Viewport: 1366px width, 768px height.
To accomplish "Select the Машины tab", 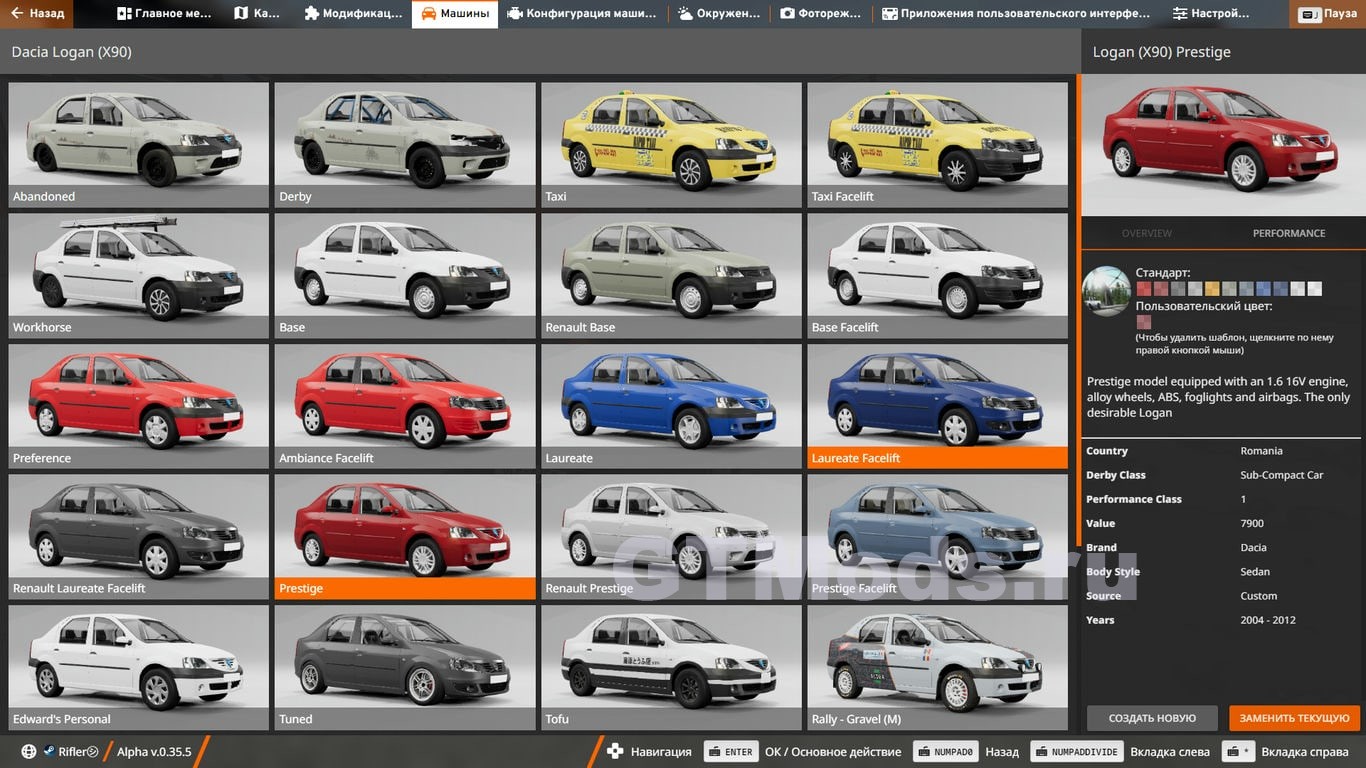I will [455, 14].
